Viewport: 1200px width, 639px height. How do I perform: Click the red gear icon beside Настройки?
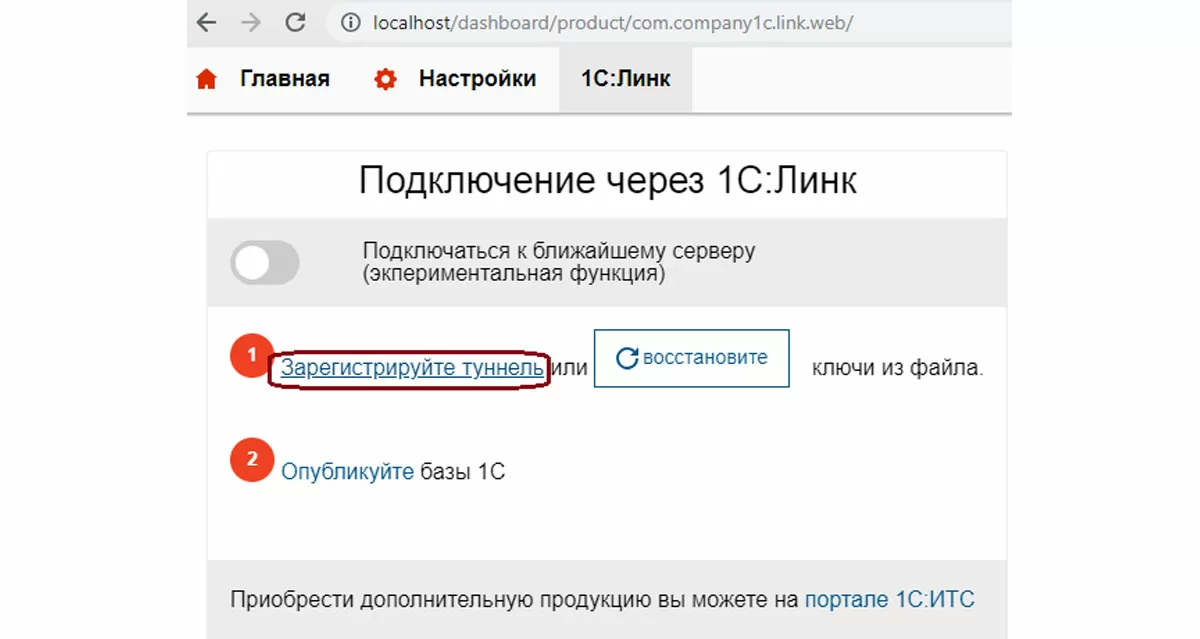[x=385, y=79]
